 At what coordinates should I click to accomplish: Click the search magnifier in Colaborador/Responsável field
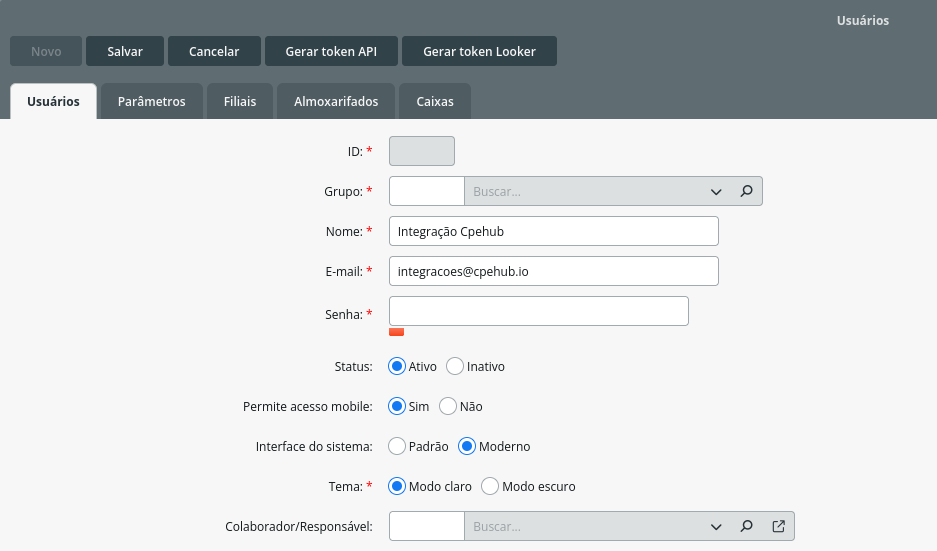[746, 526]
